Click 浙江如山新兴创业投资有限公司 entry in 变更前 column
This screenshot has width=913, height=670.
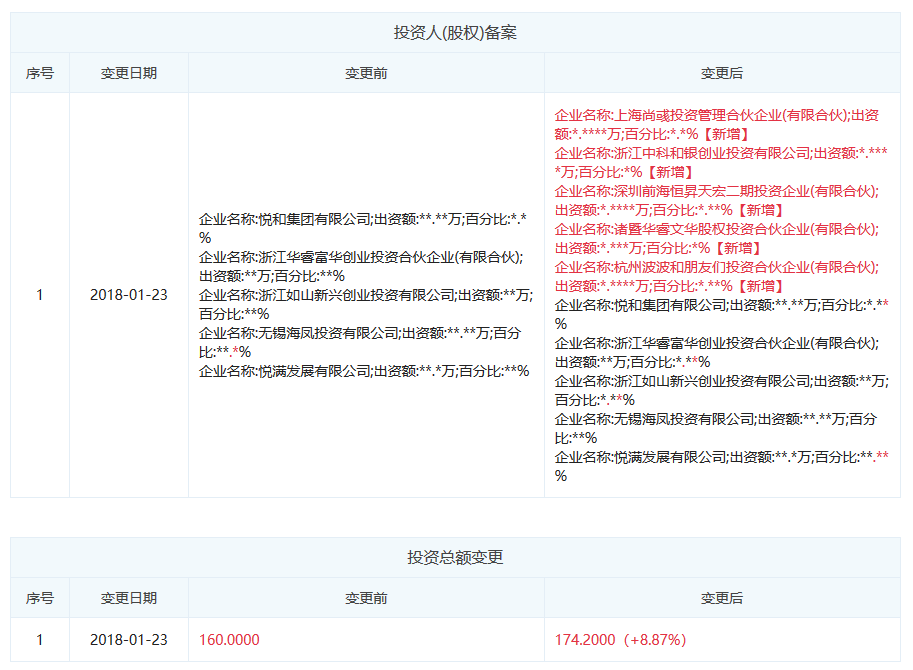coord(366,304)
